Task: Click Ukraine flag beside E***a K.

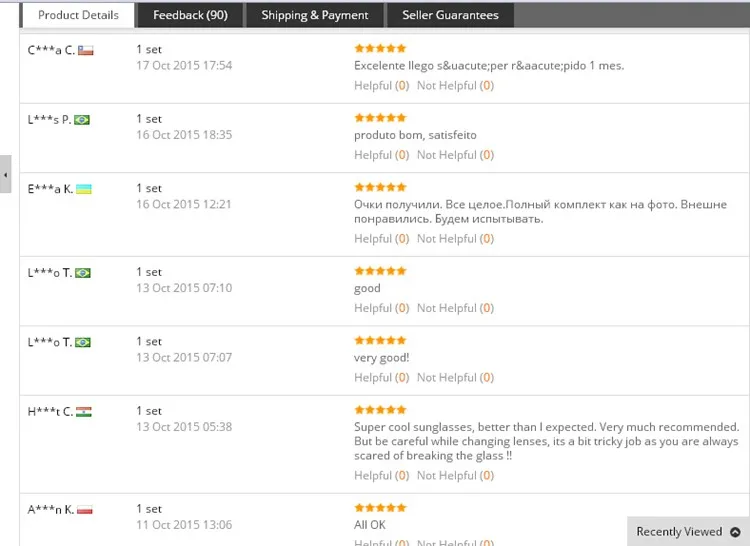Action: (84, 189)
